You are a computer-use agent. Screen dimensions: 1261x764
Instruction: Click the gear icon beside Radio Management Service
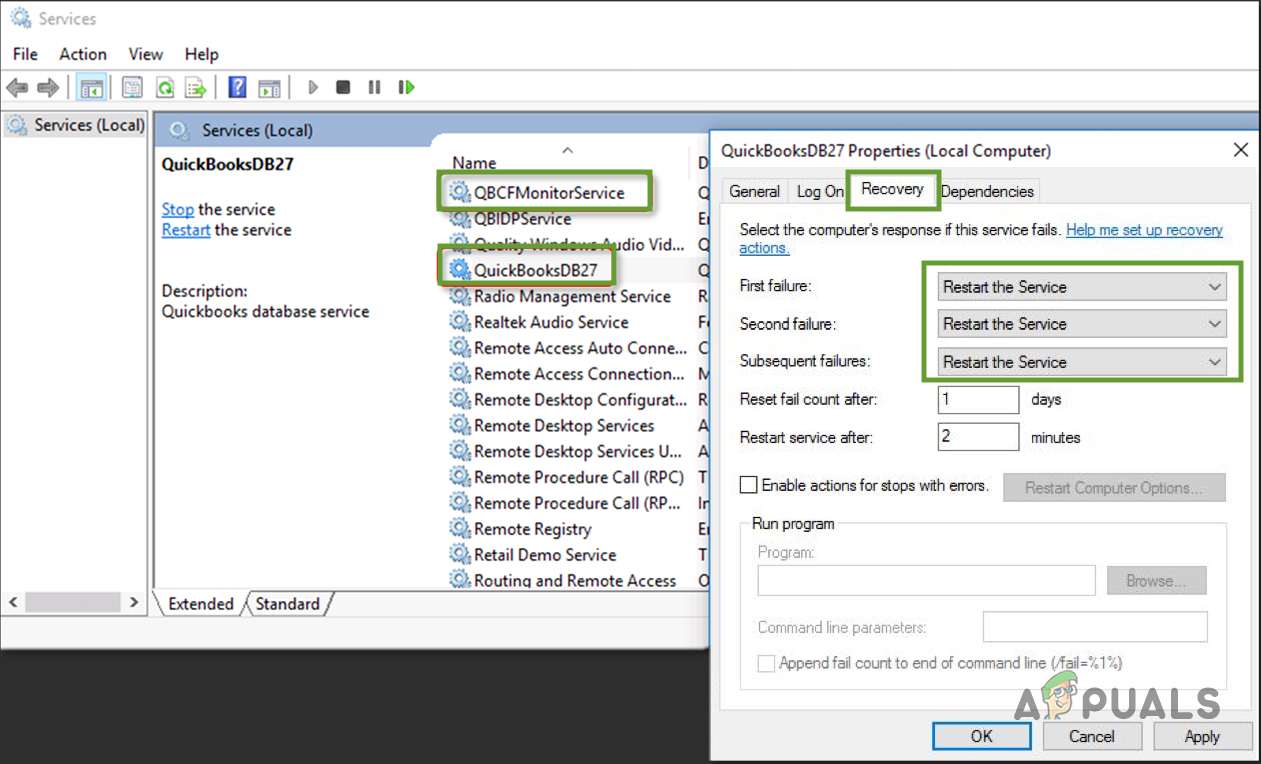pyautogui.click(x=459, y=296)
